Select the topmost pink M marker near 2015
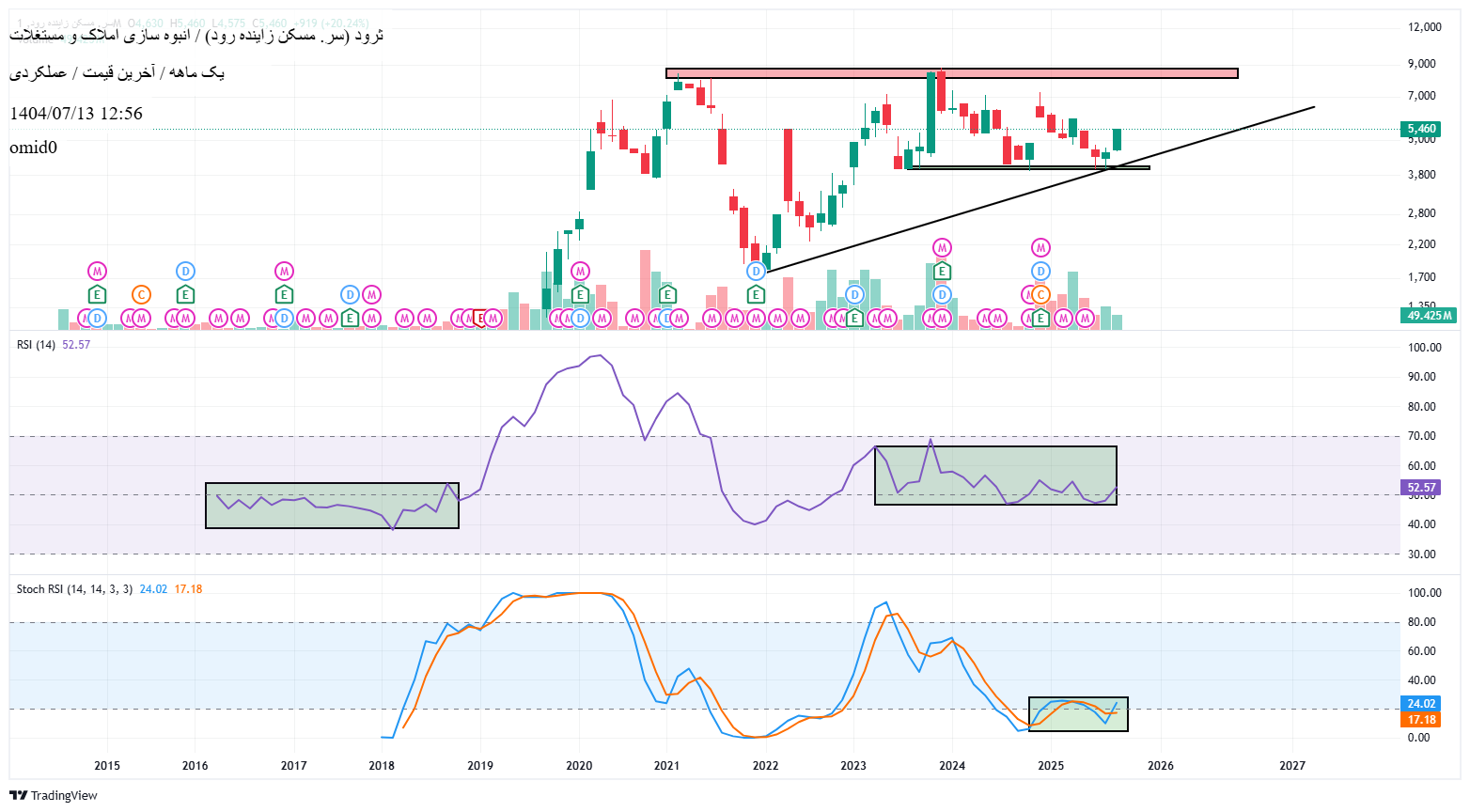This screenshot has width=1470, height=812. pos(97,272)
